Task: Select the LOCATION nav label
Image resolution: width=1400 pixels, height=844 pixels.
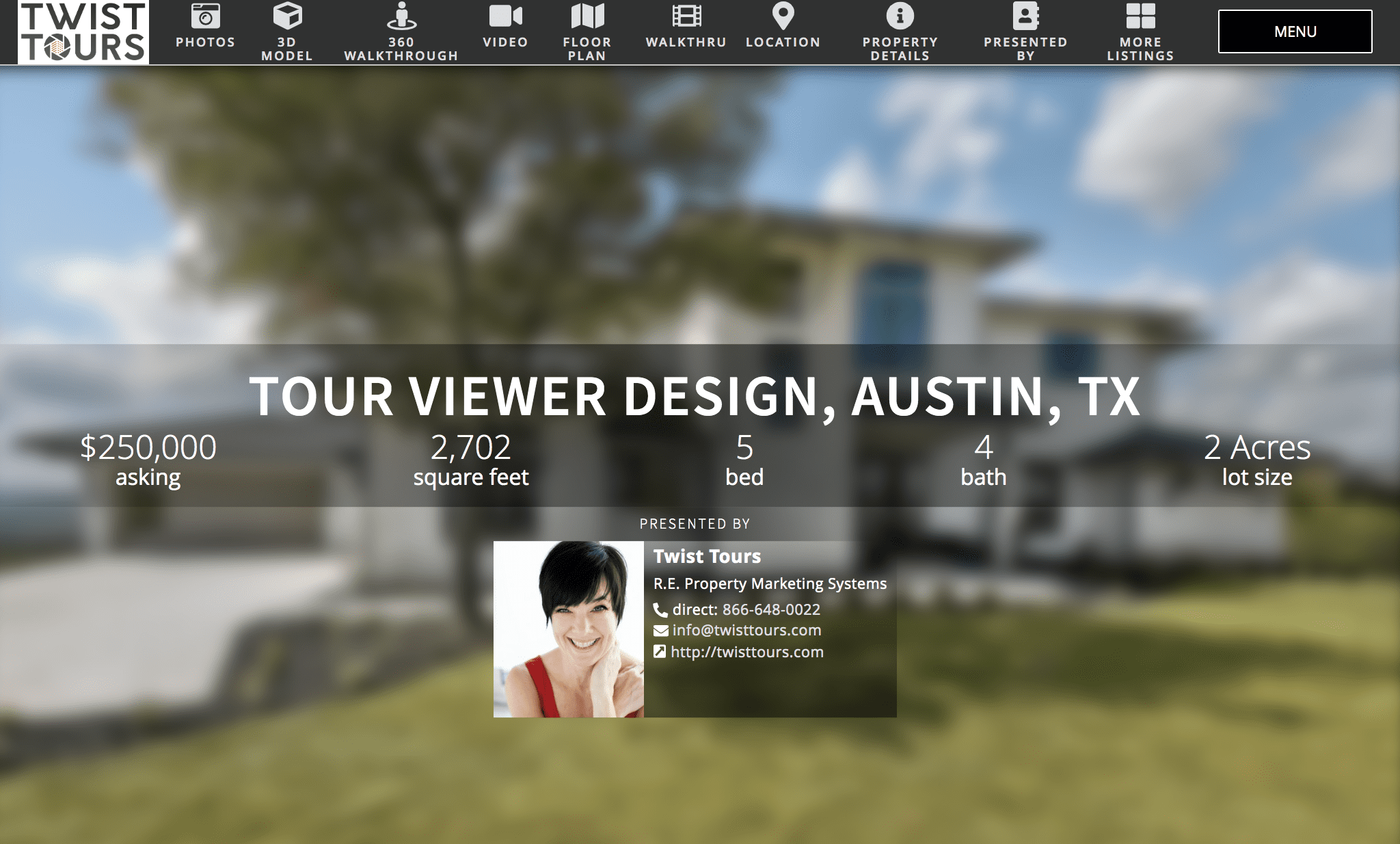Action: (783, 42)
